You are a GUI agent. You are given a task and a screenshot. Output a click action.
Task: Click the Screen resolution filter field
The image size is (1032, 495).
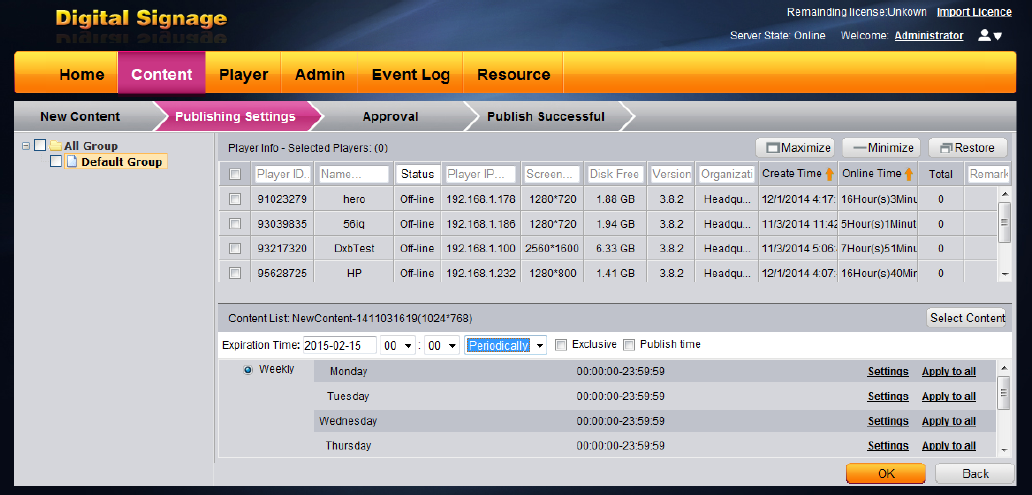point(552,174)
